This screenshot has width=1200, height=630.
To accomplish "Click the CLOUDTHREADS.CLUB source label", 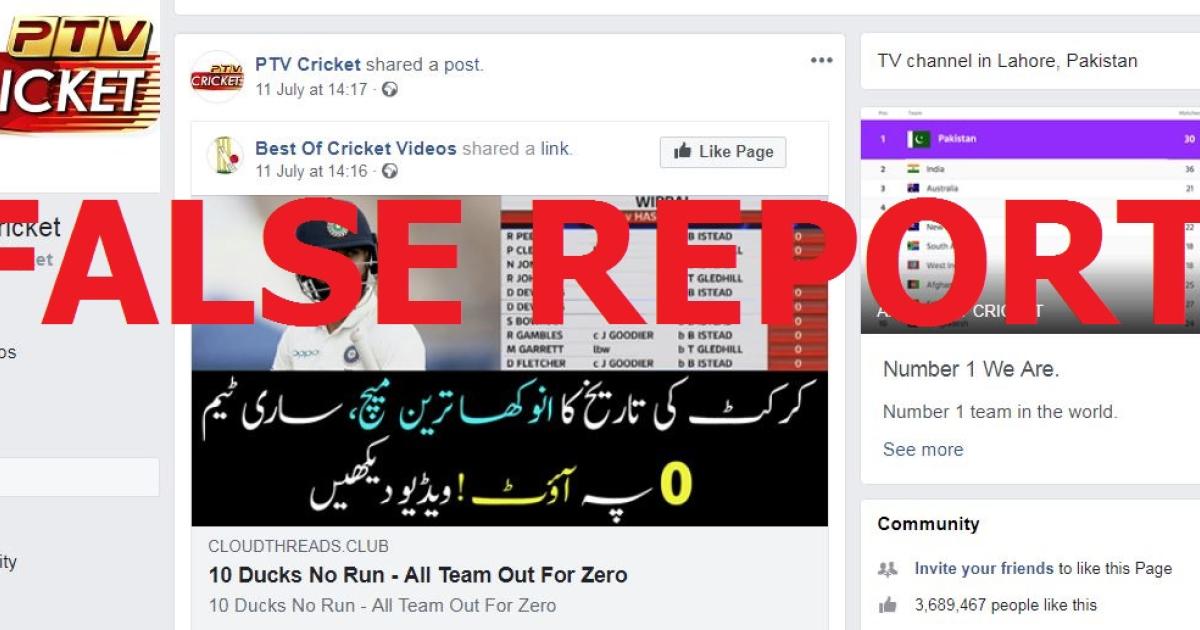I will point(298,546).
